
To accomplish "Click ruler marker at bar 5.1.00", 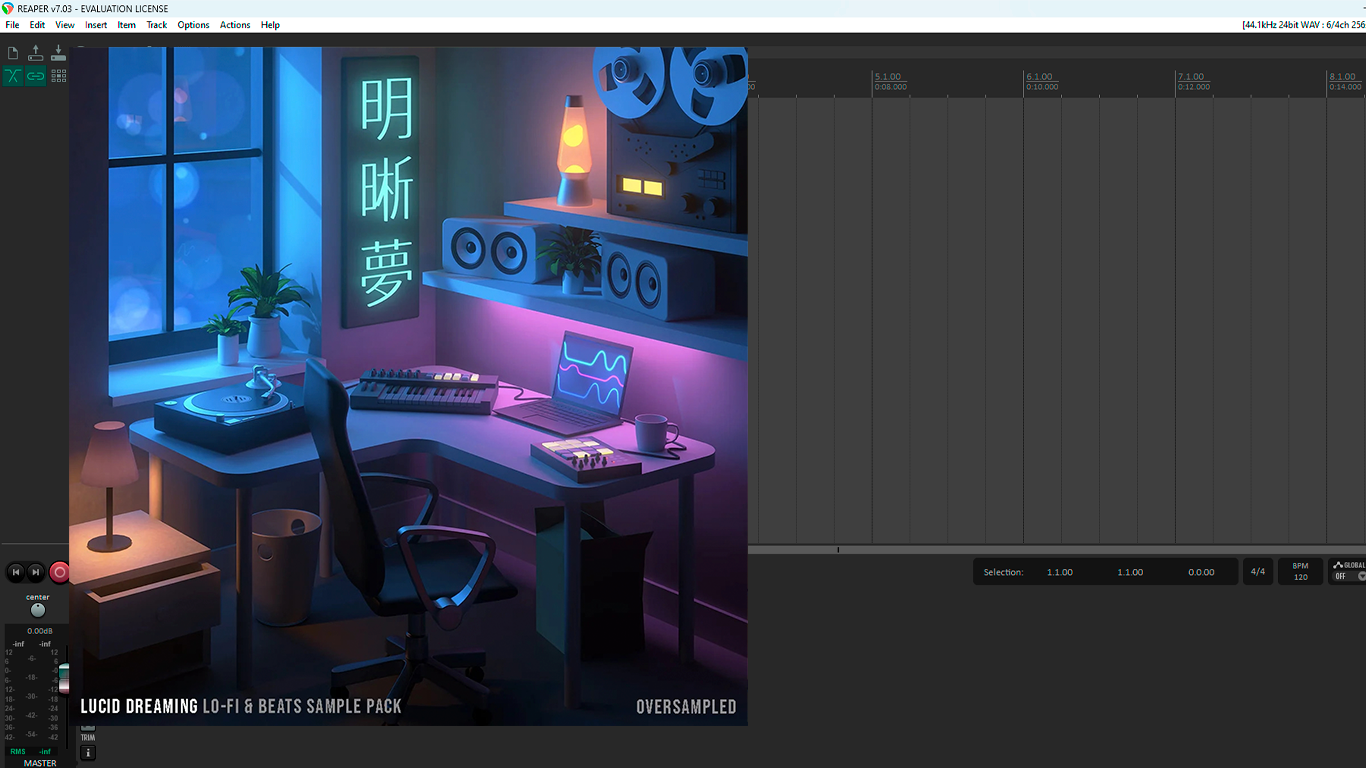I will tap(888, 77).
